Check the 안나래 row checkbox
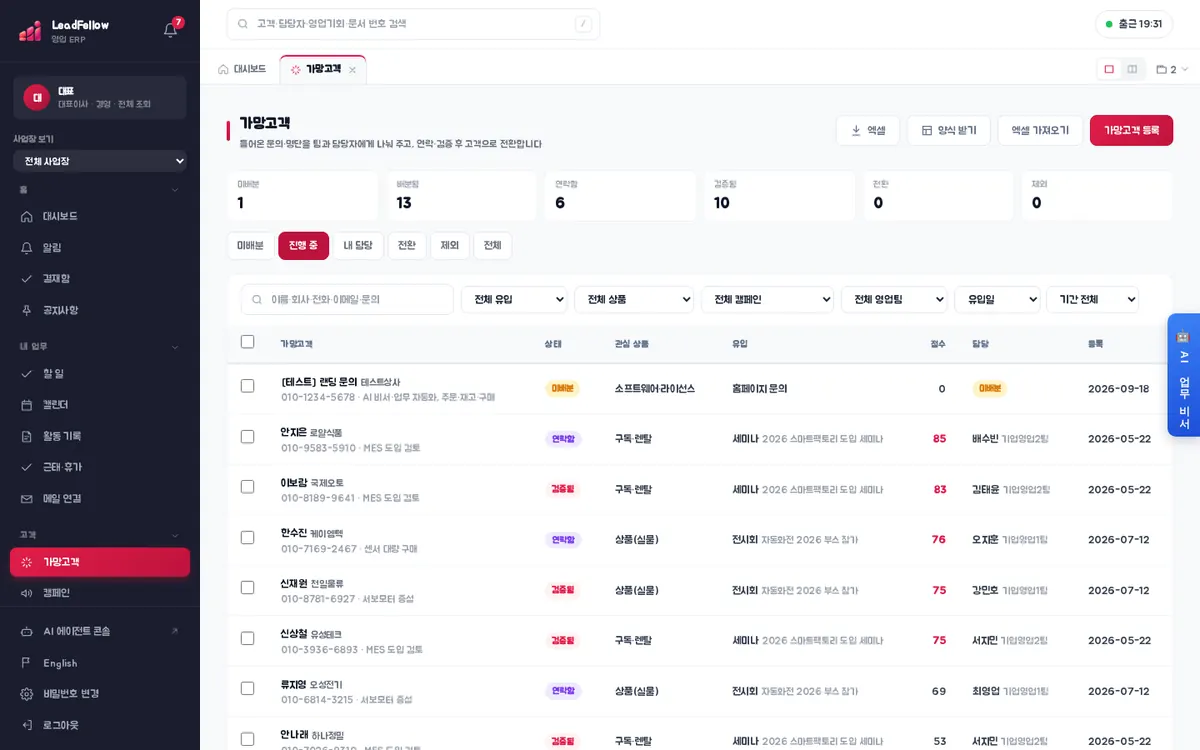The height and width of the screenshot is (750, 1200). [248, 739]
